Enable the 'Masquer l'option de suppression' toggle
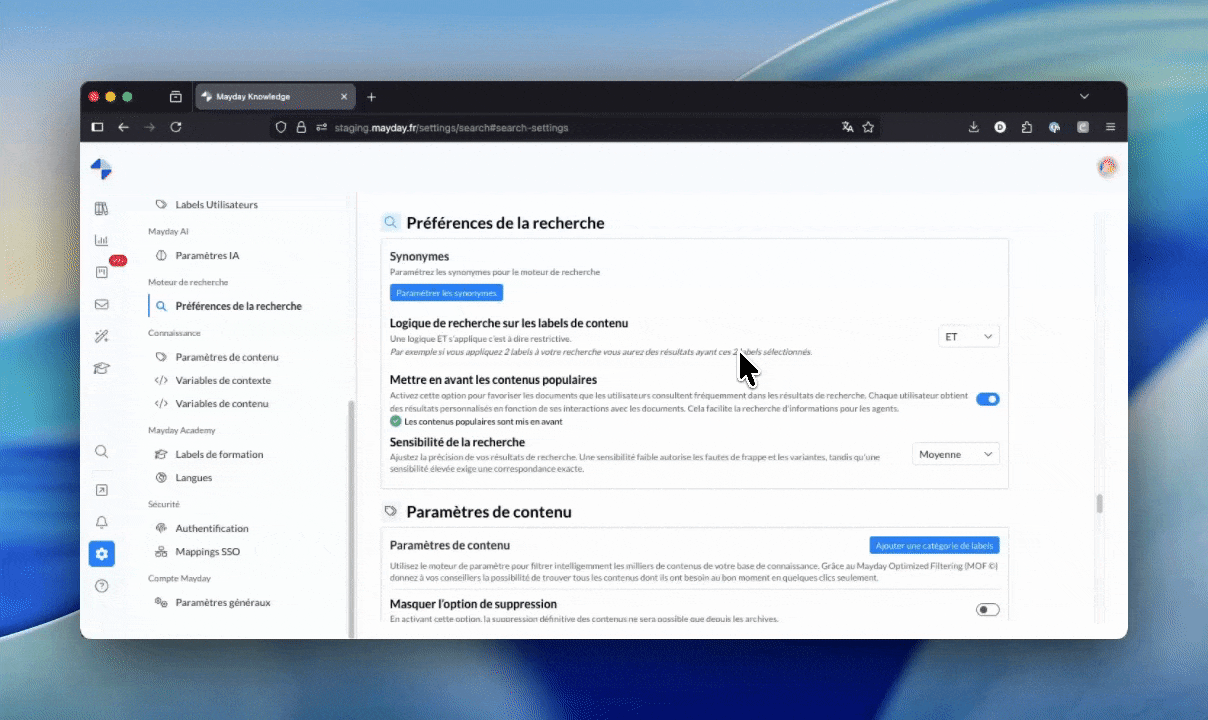The width and height of the screenshot is (1208, 720). pyautogui.click(x=987, y=610)
